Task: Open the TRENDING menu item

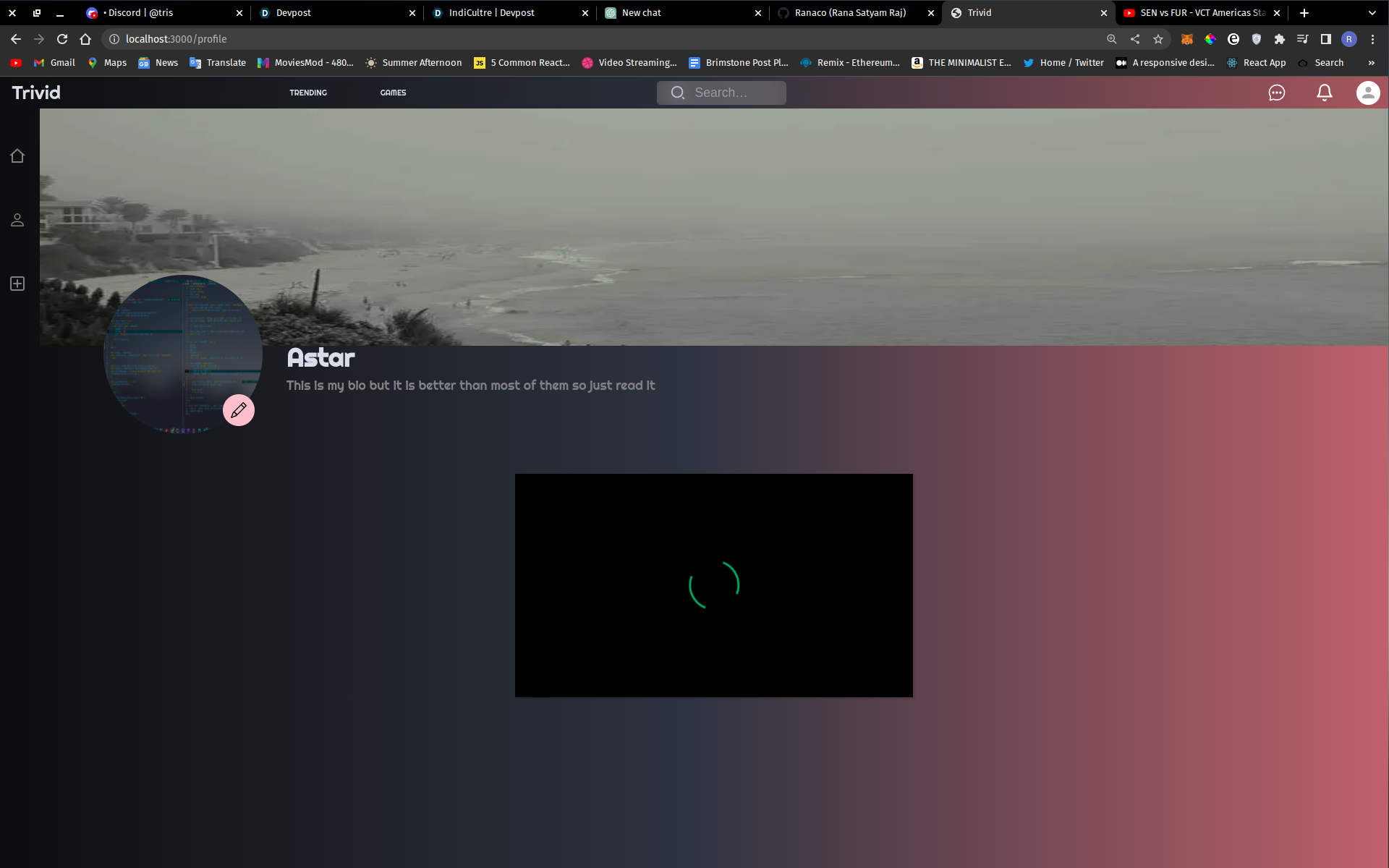Action: [308, 93]
